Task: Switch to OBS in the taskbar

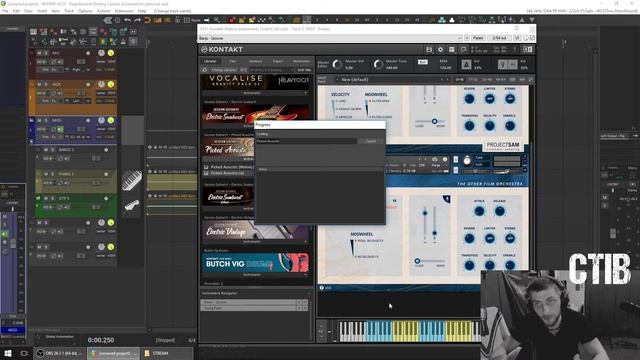Action: pos(59,353)
